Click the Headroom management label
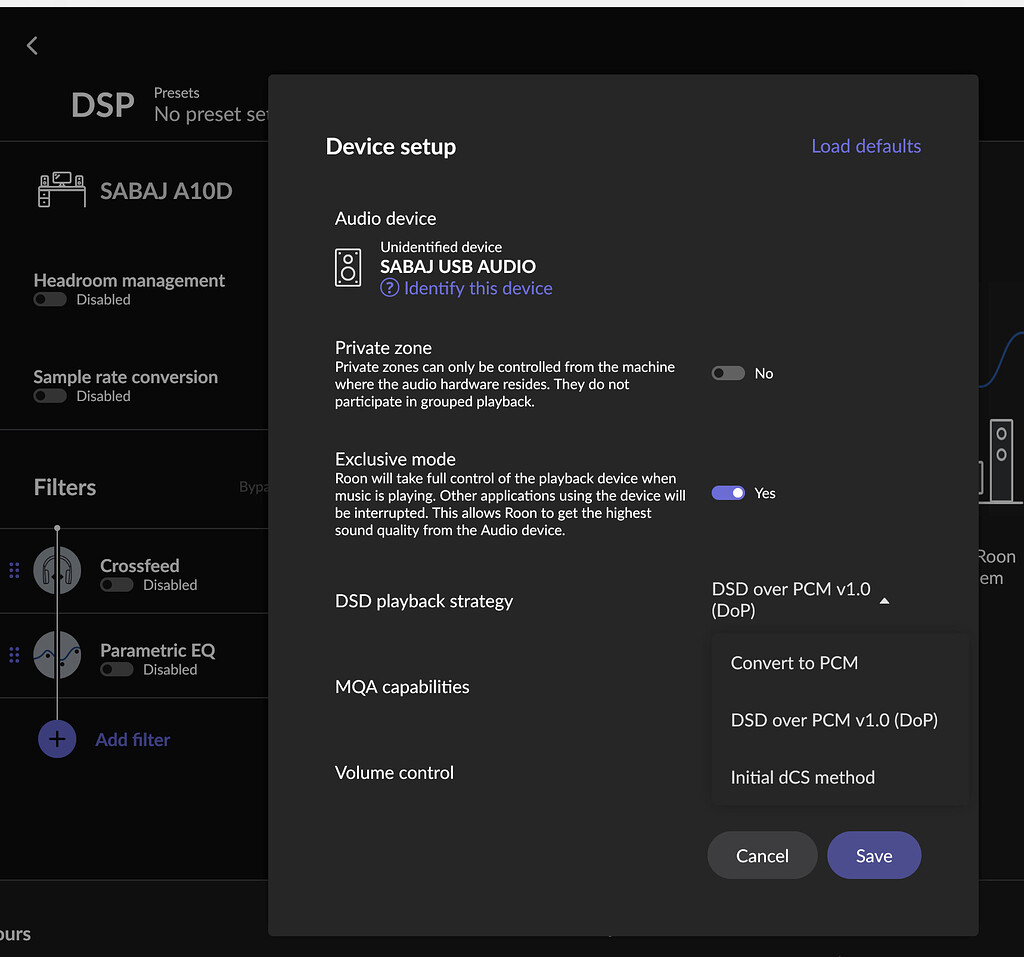 coord(129,280)
